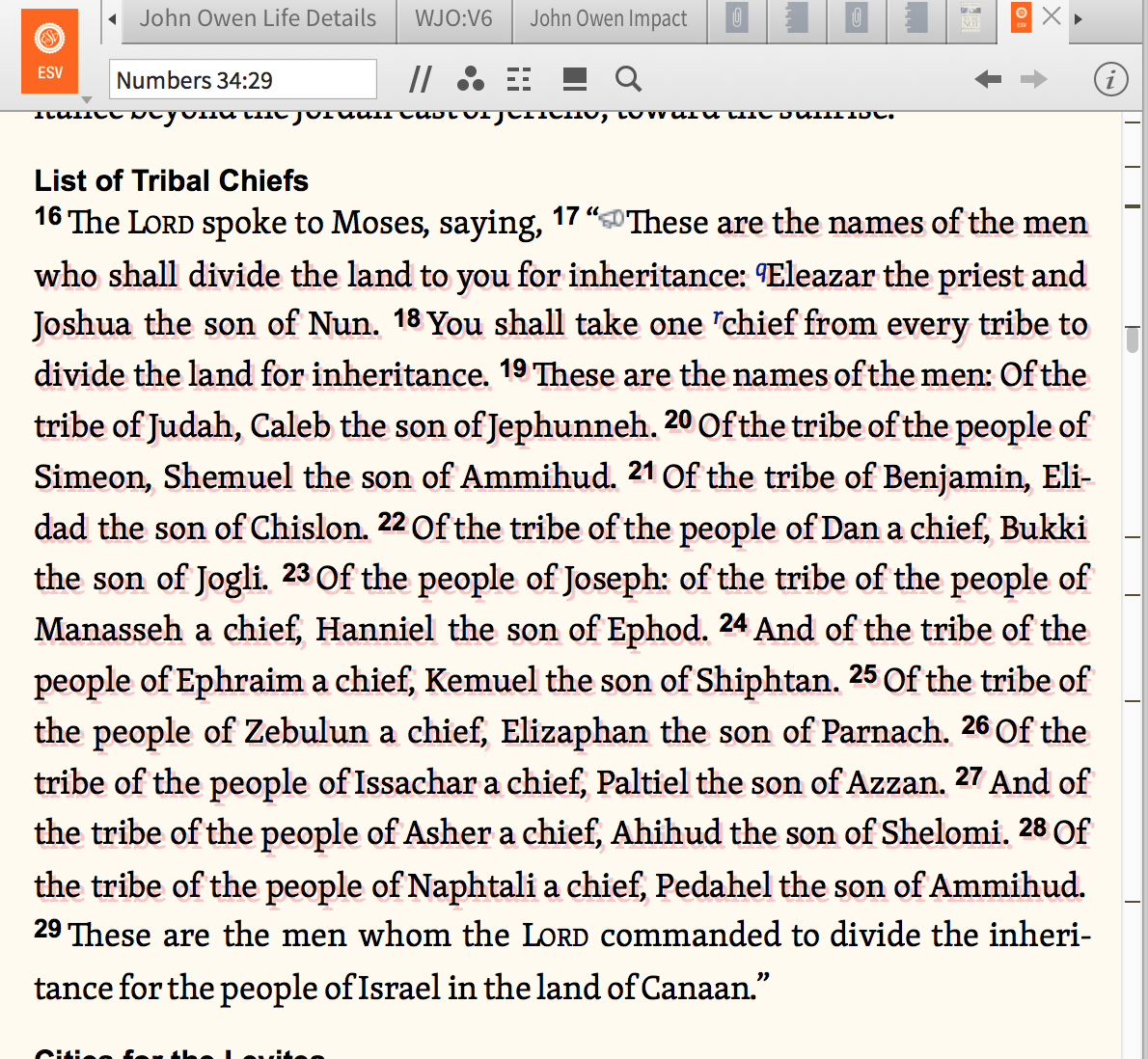This screenshot has height=1059, width=1148.
Task: Click verse number 24
Action: click(x=733, y=623)
